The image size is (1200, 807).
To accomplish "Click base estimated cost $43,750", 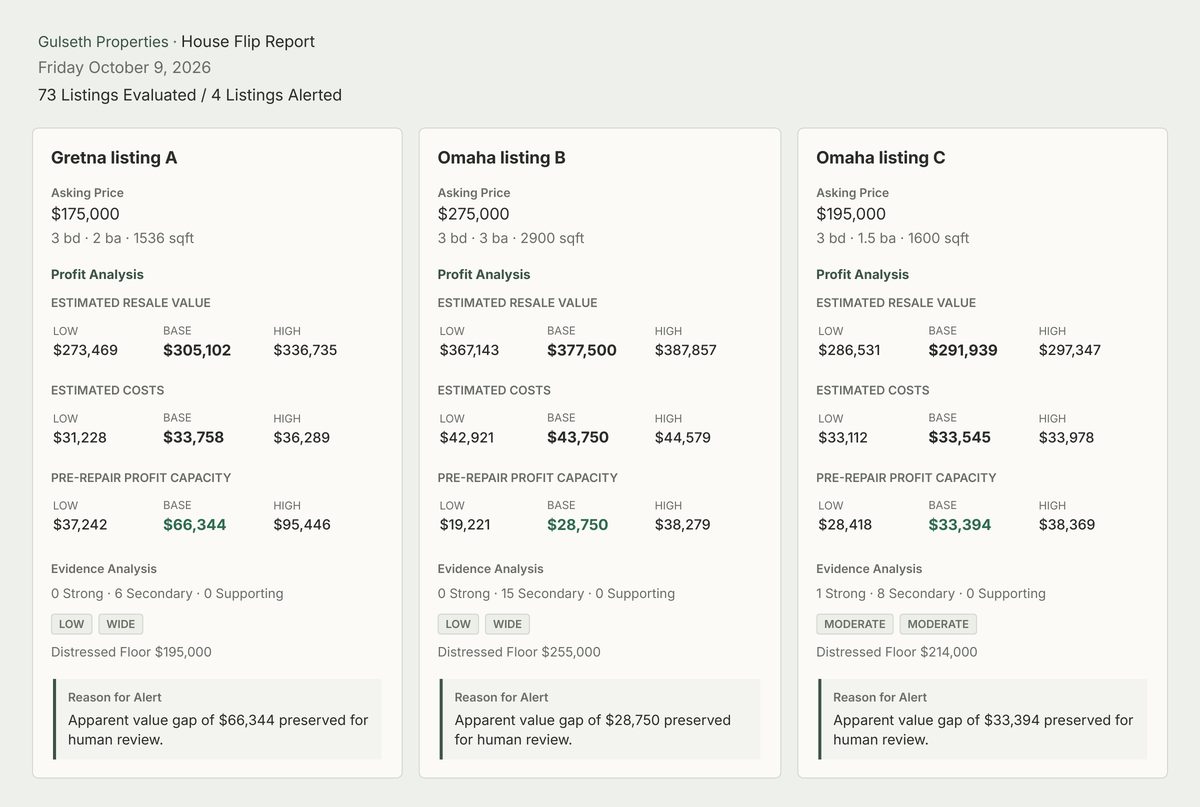I will [x=578, y=437].
